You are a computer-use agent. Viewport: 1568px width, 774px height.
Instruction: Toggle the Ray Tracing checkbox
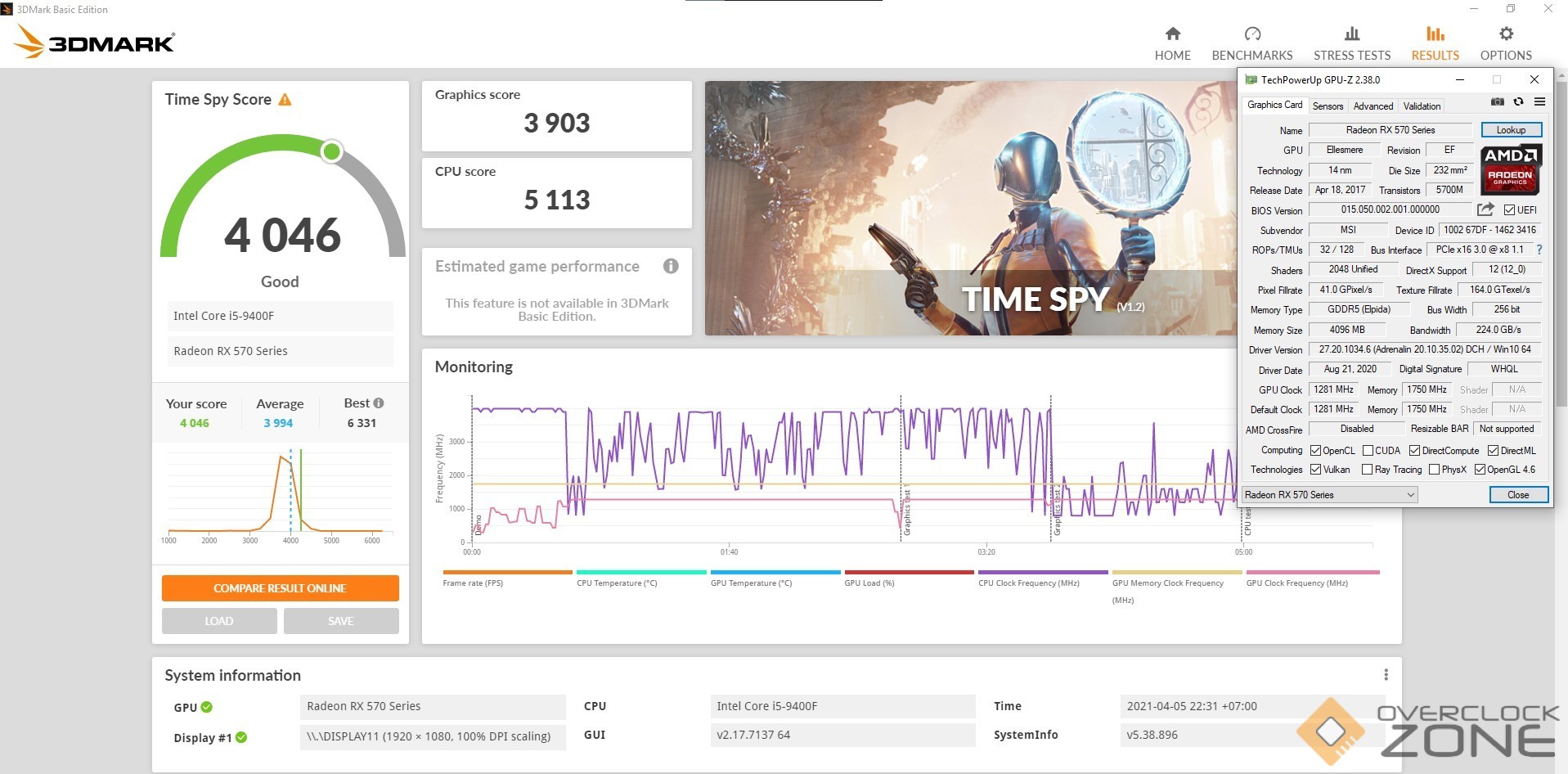point(1367,470)
